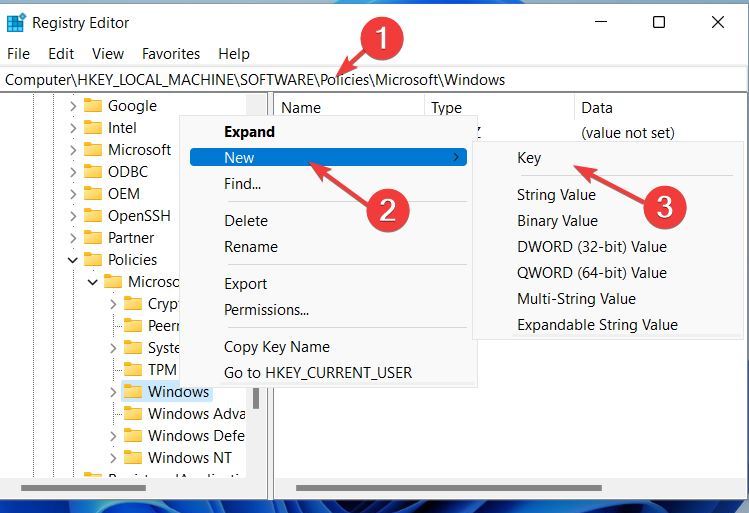Maximize the Registry Editor window
Image resolution: width=749 pixels, height=513 pixels.
[659, 22]
